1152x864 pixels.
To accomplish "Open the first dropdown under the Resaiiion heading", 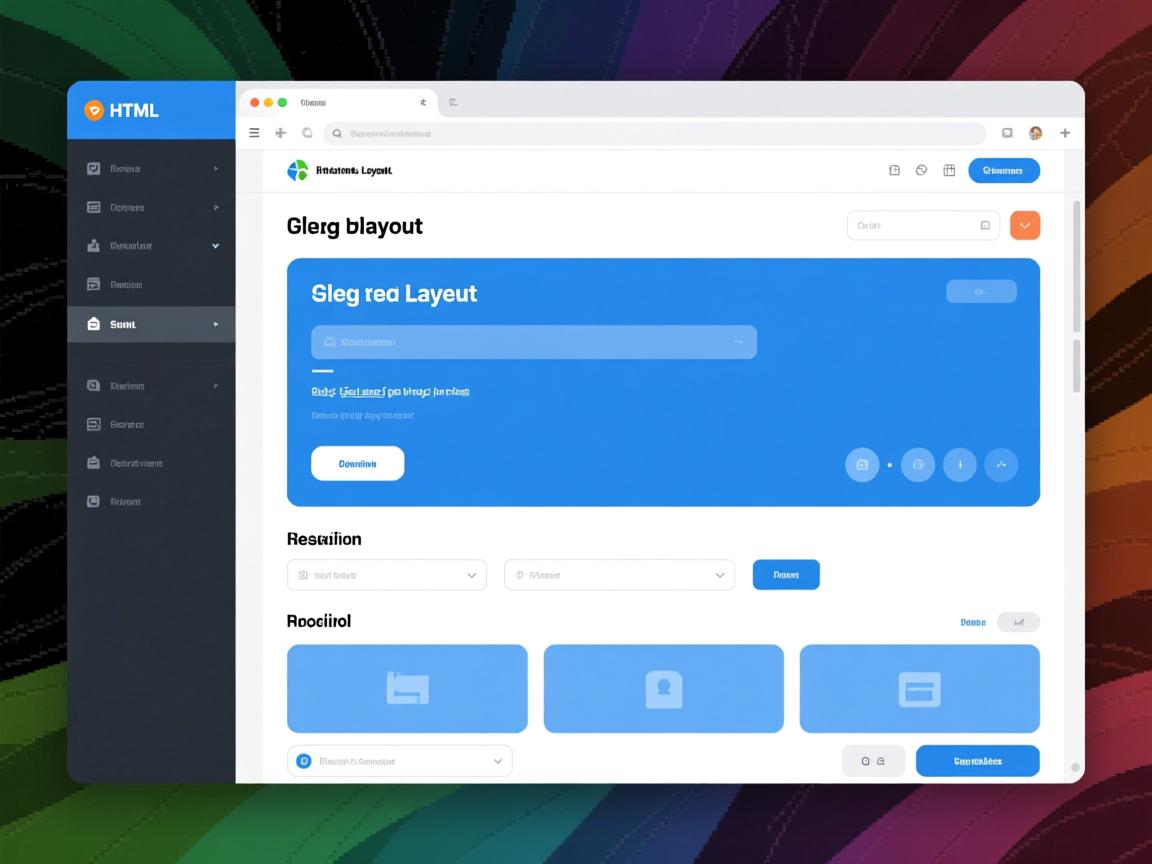I will pyautogui.click(x=387, y=575).
